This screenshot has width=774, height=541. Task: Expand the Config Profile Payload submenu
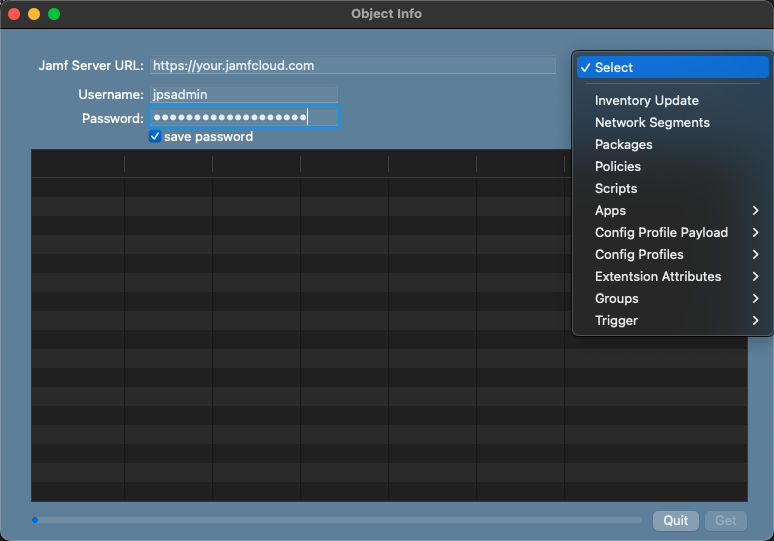click(x=672, y=232)
